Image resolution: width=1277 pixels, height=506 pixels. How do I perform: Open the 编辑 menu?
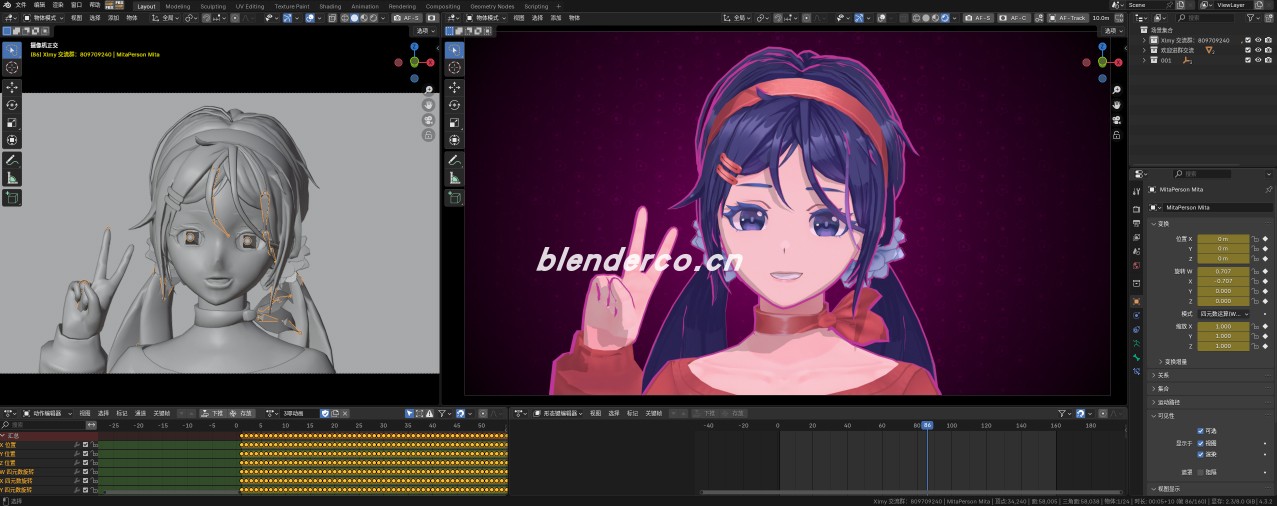pyautogui.click(x=40, y=5)
